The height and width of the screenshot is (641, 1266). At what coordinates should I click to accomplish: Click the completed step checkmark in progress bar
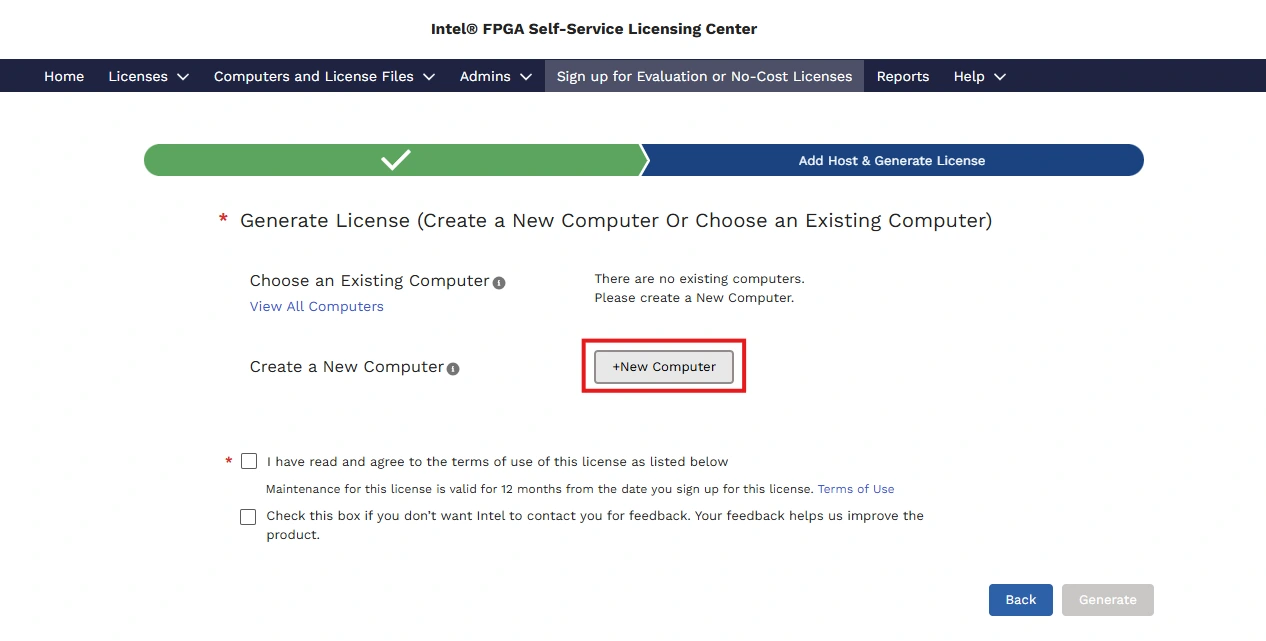tap(396, 160)
